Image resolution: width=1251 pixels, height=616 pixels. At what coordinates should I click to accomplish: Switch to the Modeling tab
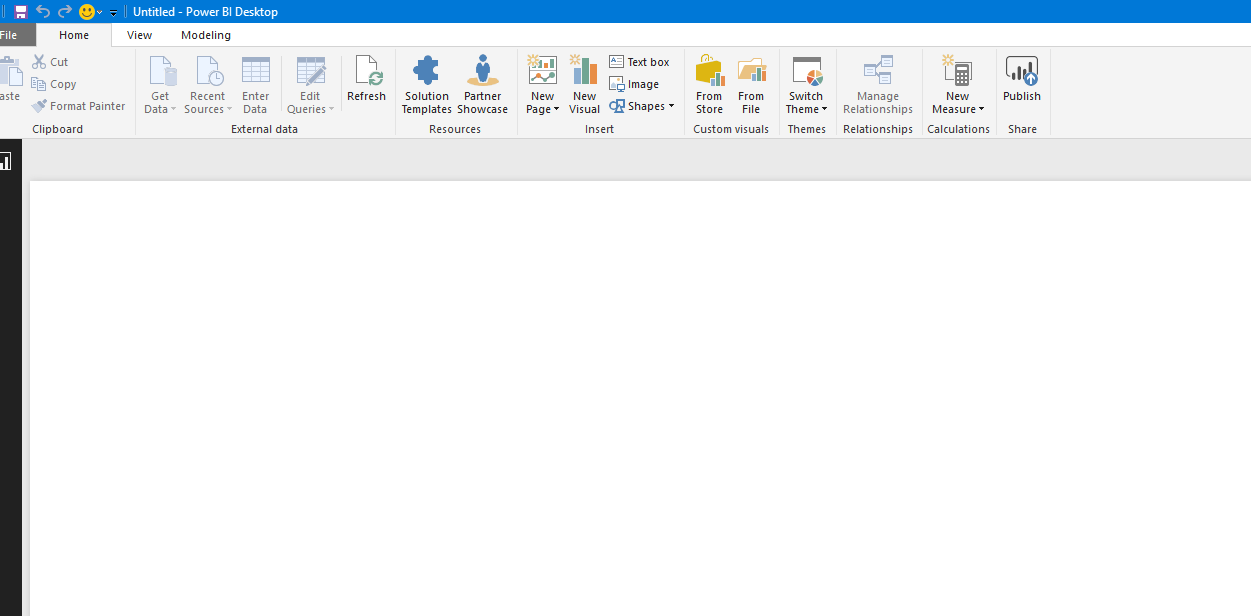(x=206, y=35)
